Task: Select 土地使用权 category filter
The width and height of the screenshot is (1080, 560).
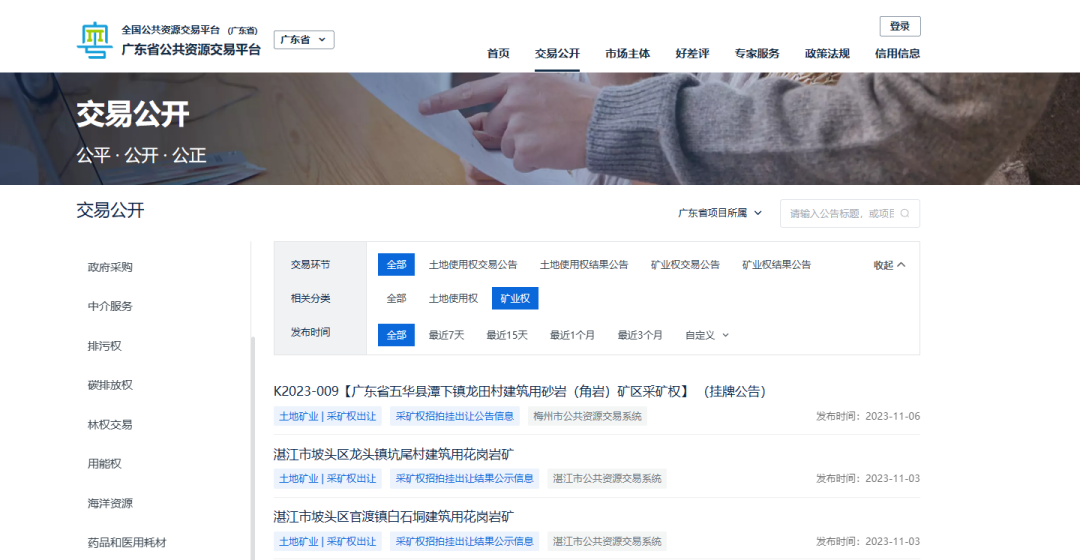Action: click(453, 298)
